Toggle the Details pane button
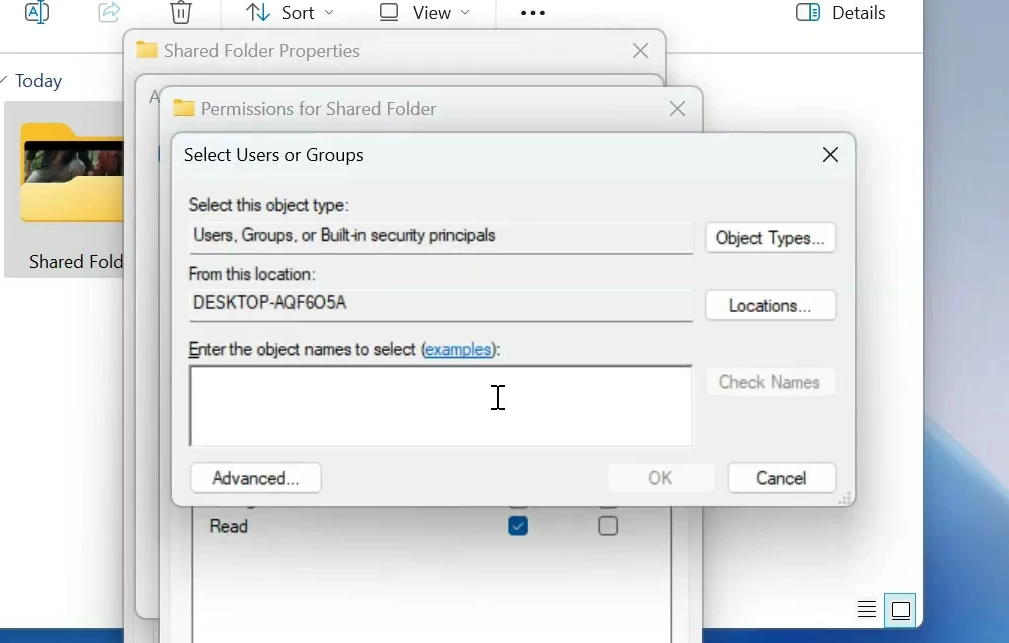1009x643 pixels. (x=840, y=13)
